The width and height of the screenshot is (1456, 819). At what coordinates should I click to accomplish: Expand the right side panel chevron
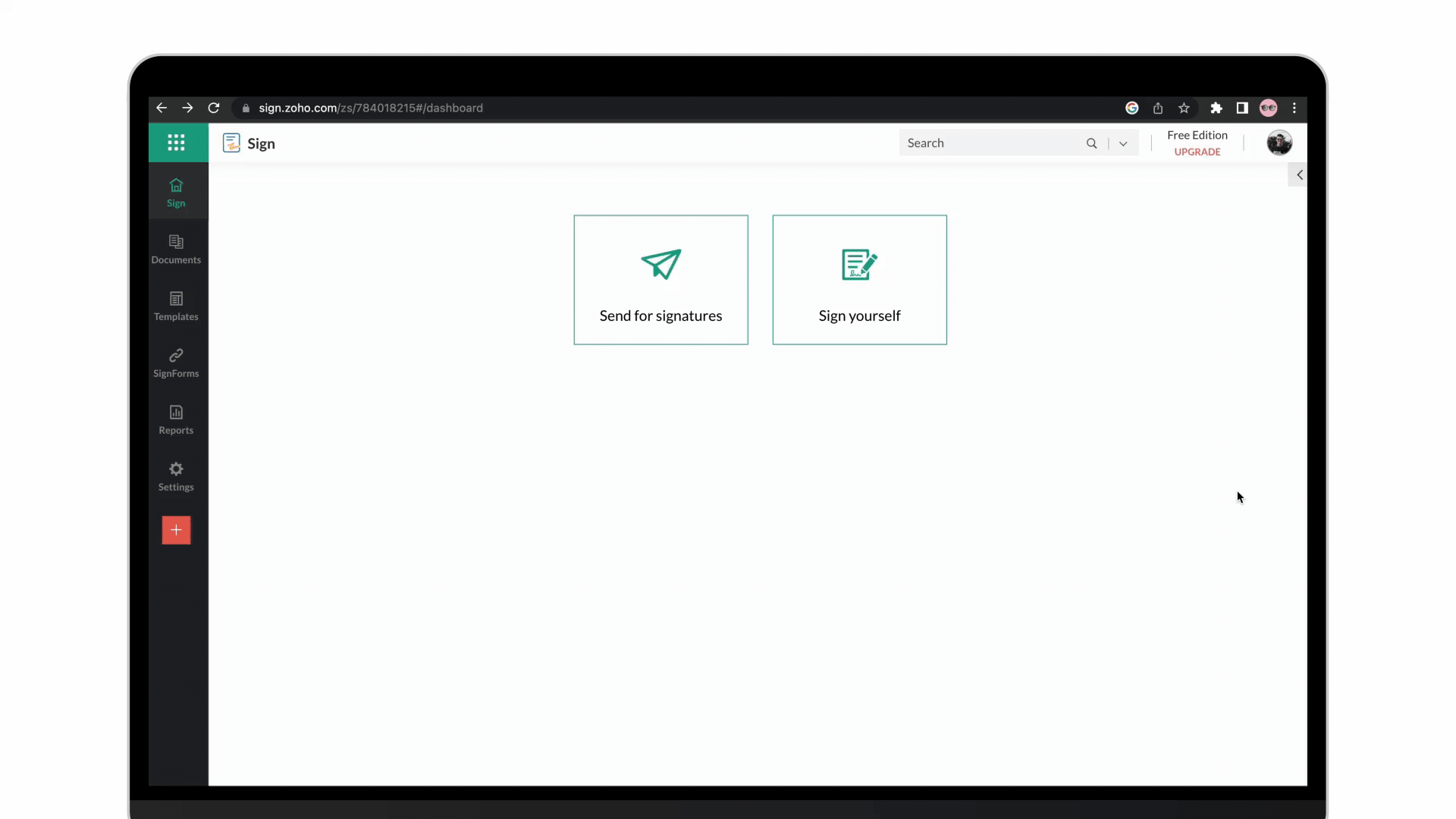coord(1299,175)
